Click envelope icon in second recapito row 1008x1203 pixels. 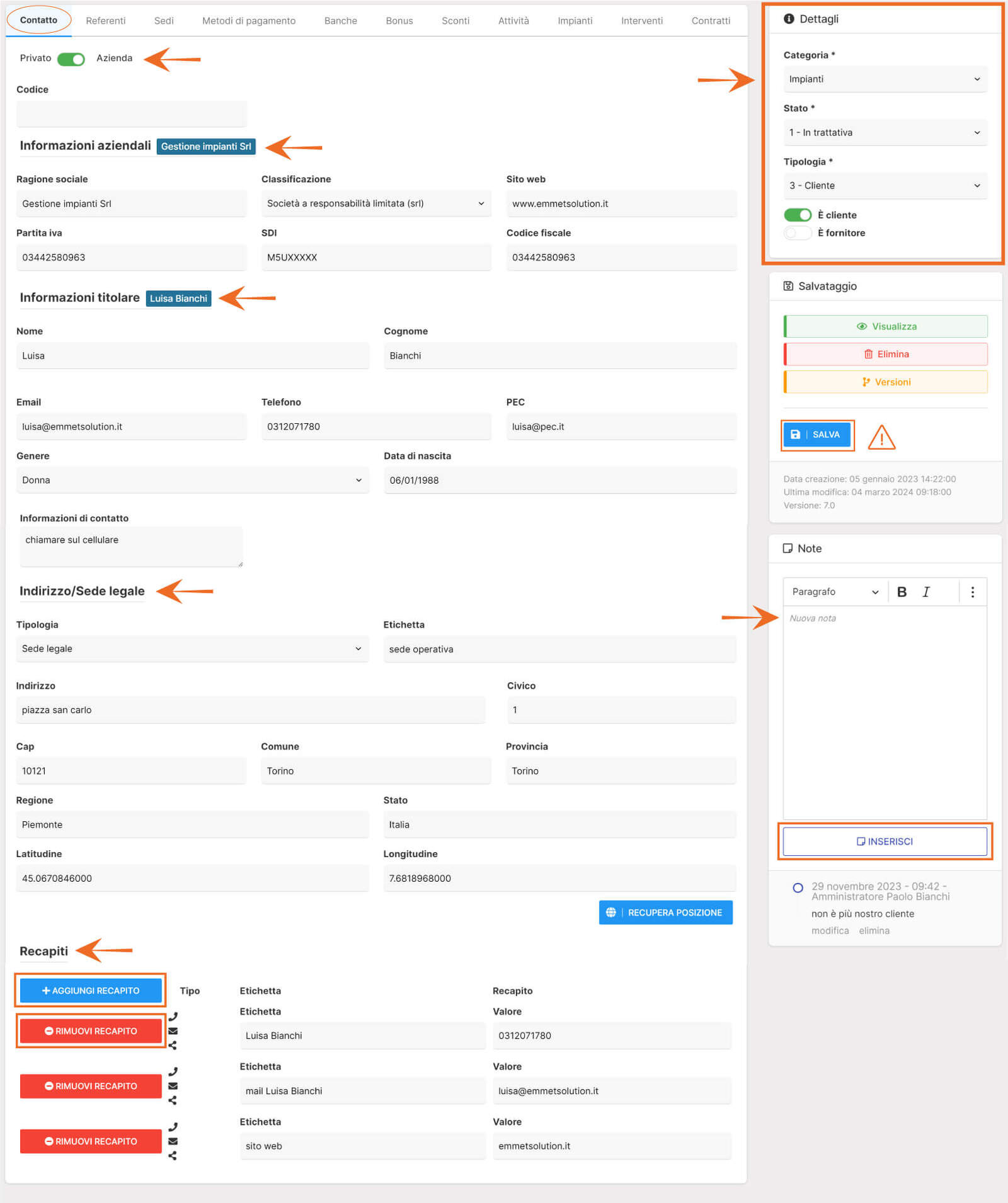point(173,1086)
